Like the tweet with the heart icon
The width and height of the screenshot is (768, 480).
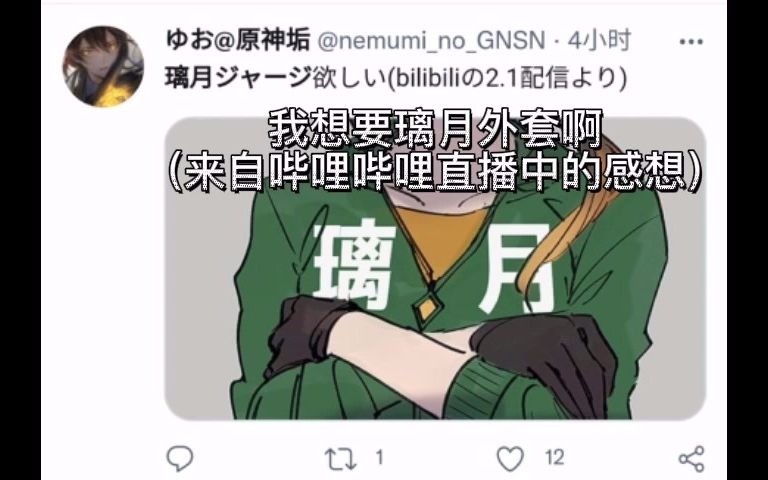[x=510, y=458]
